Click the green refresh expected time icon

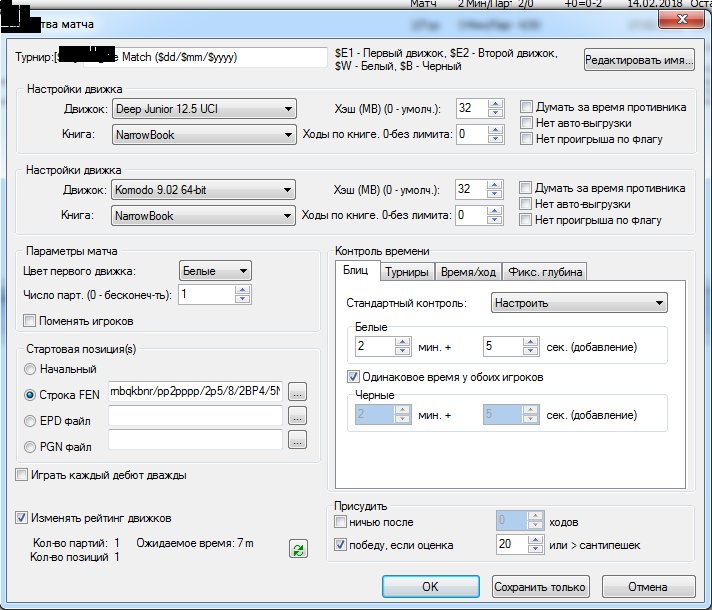298,548
